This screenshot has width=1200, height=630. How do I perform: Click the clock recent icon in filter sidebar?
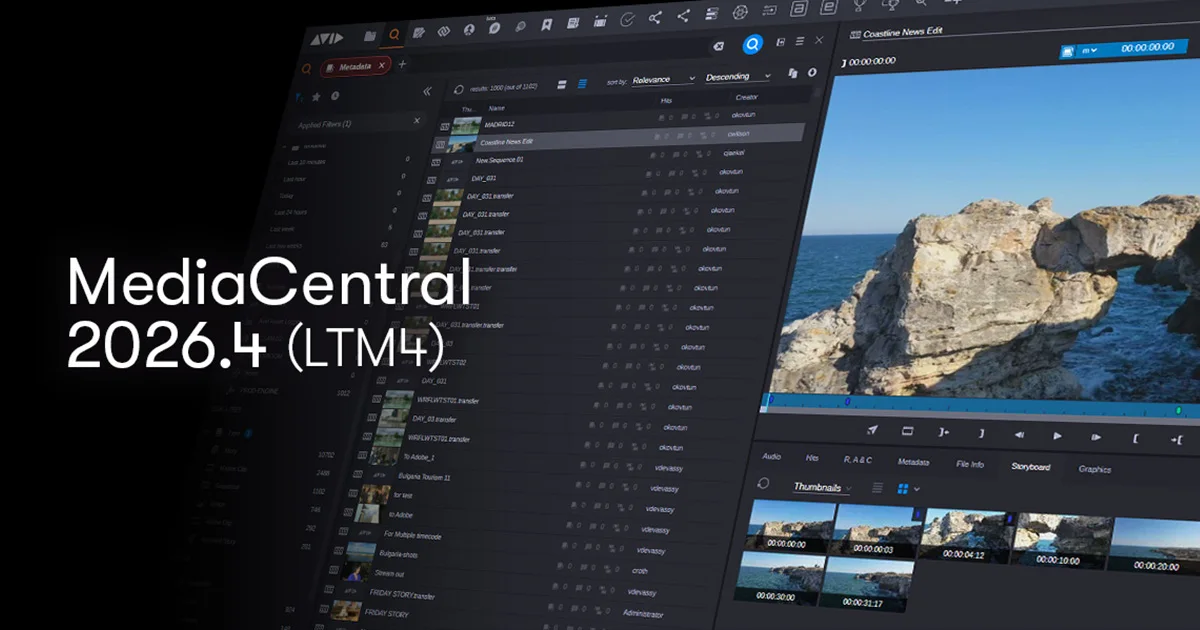[335, 96]
